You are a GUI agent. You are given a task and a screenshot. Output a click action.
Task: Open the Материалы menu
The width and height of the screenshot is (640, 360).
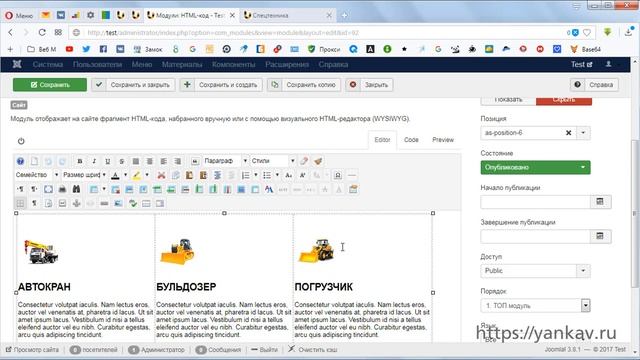[182, 64]
